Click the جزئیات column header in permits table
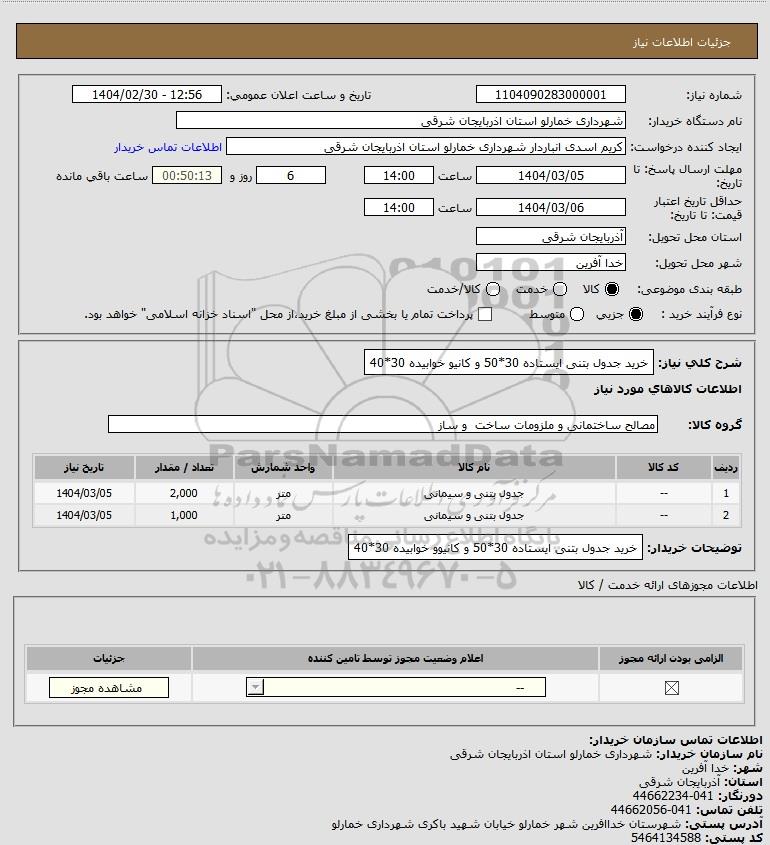Viewport: 770px width, 845px height. tap(109, 658)
